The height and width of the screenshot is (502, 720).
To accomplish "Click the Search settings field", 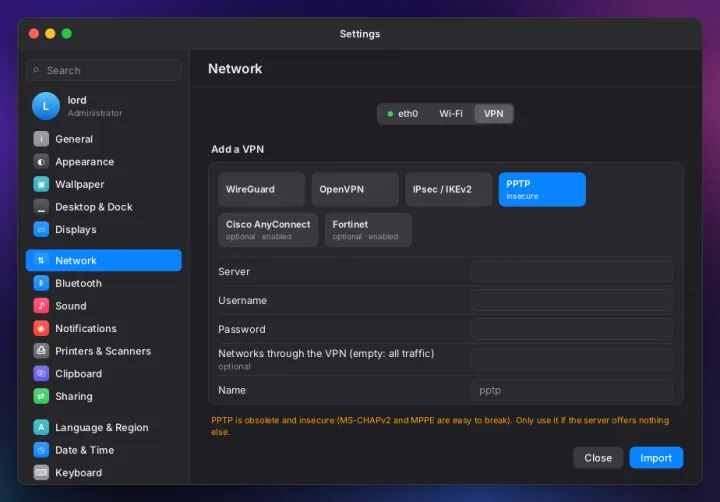I will pos(104,70).
